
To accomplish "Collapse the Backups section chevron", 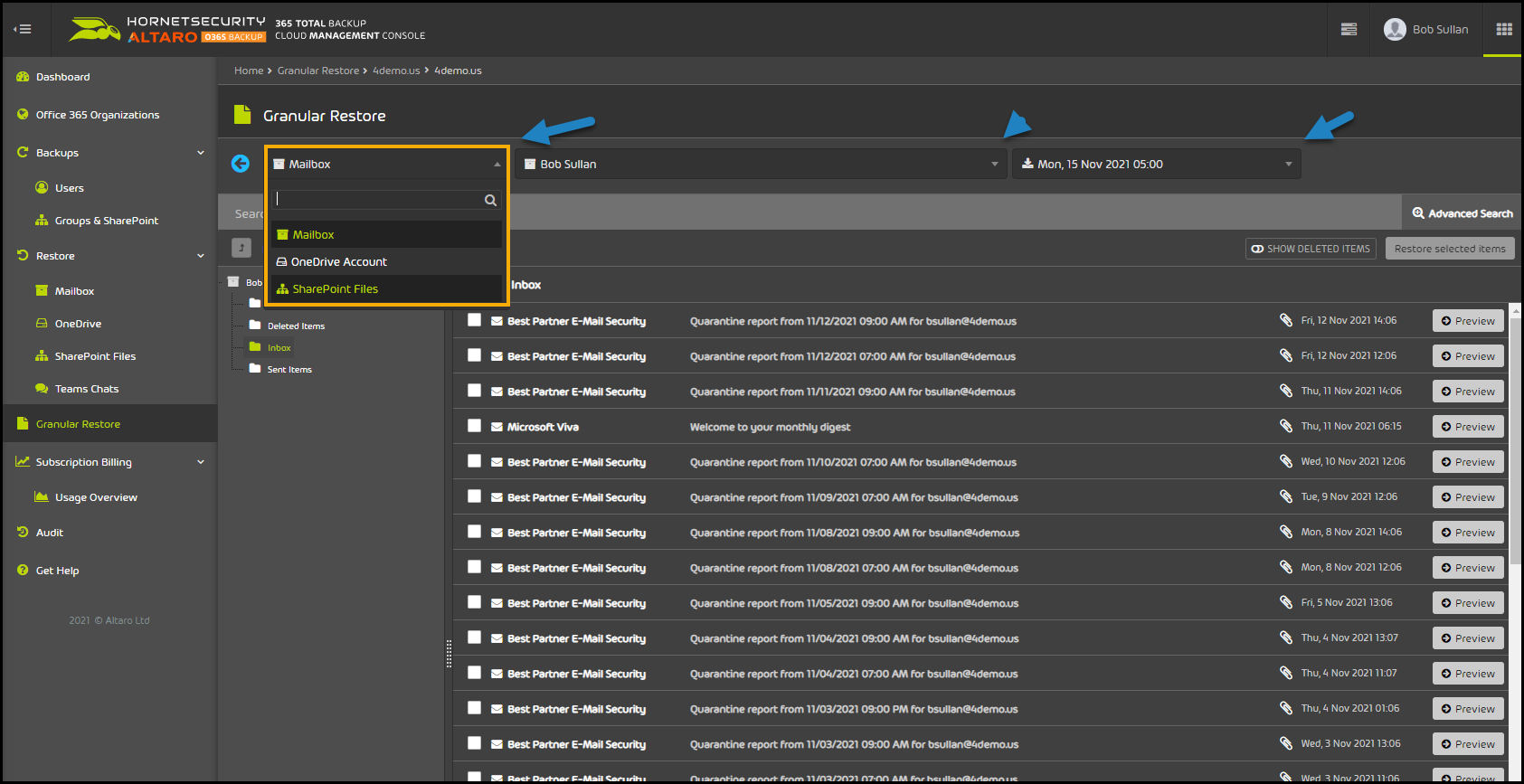I will coord(201,153).
